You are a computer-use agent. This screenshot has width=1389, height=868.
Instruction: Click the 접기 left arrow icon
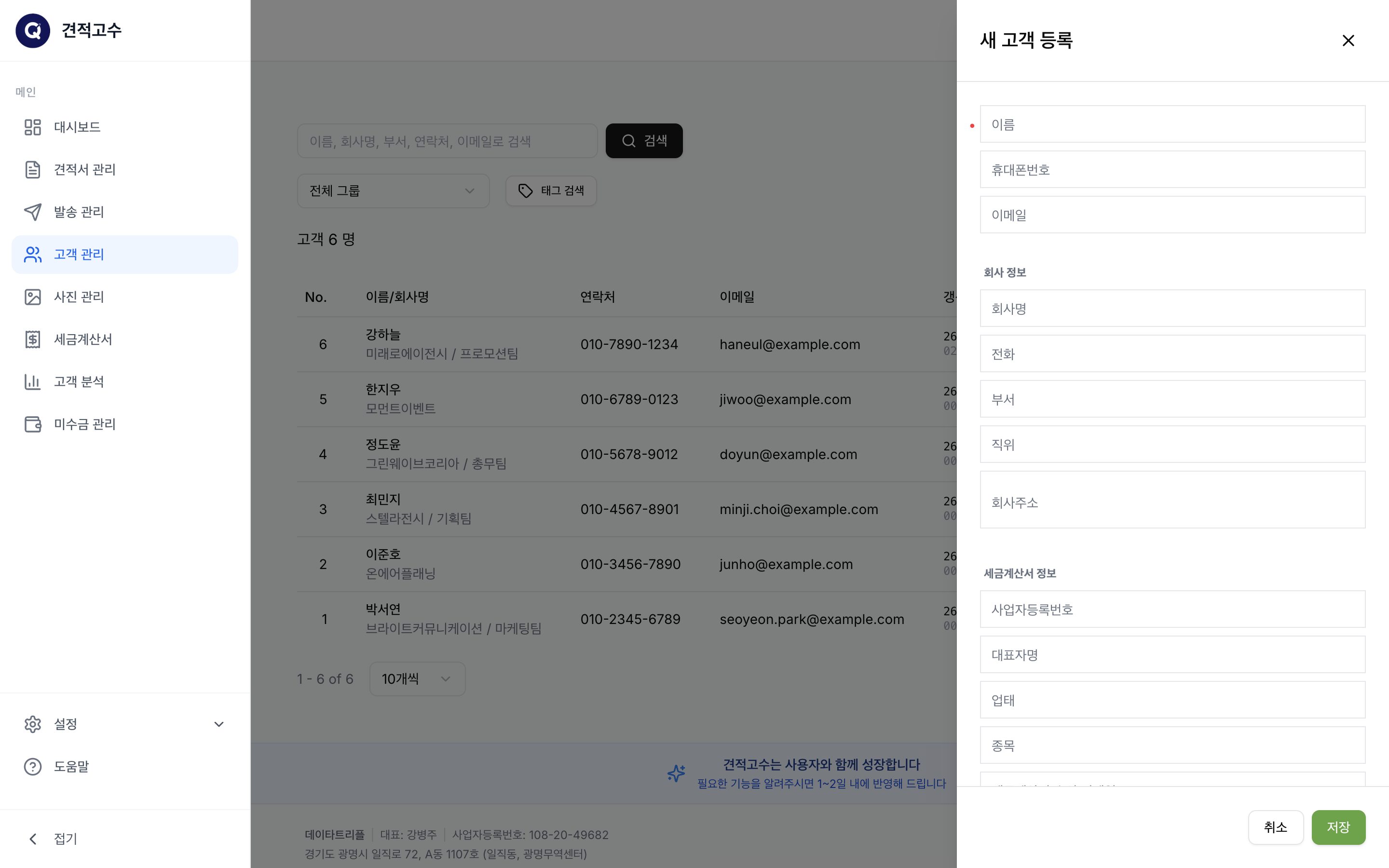point(33,839)
